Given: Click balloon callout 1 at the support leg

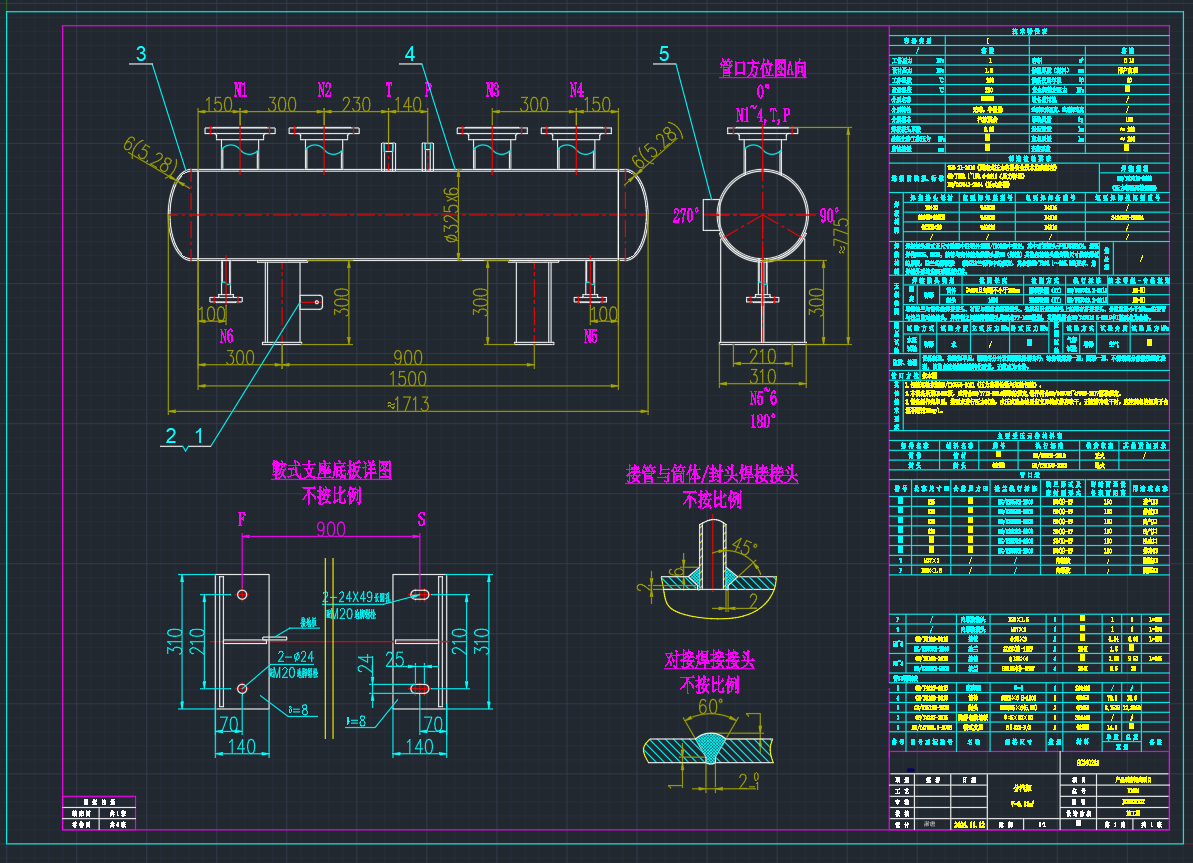Looking at the screenshot, I should [199, 437].
